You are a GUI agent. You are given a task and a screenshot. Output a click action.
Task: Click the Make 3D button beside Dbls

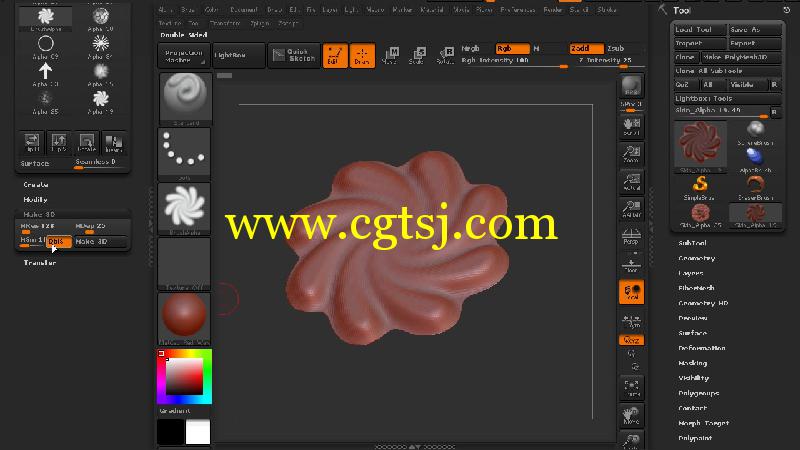coord(99,241)
